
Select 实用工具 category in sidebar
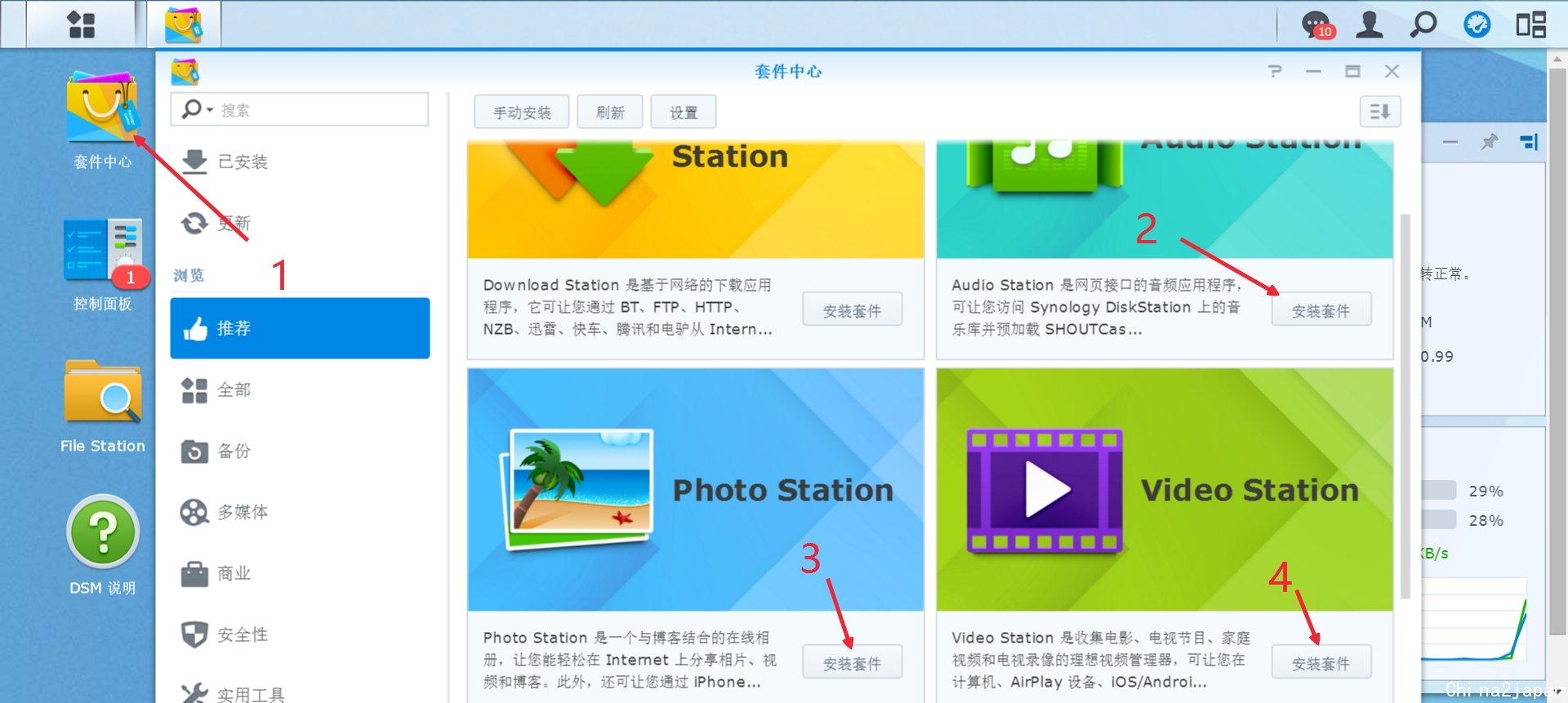click(x=300, y=694)
